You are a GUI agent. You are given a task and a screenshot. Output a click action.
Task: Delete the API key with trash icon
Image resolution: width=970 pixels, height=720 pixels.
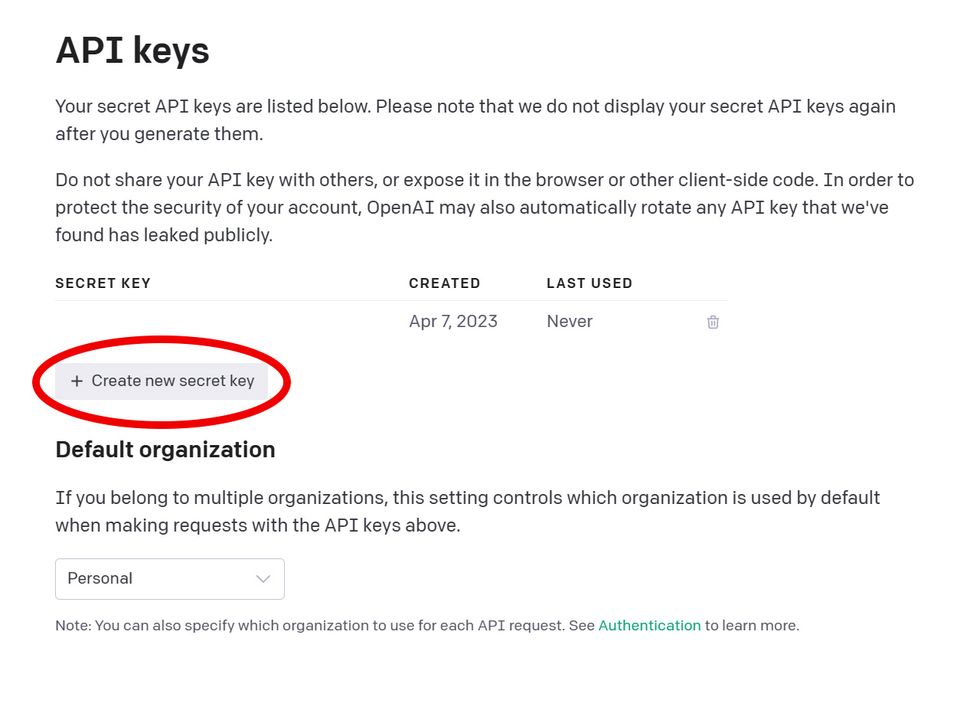(713, 322)
